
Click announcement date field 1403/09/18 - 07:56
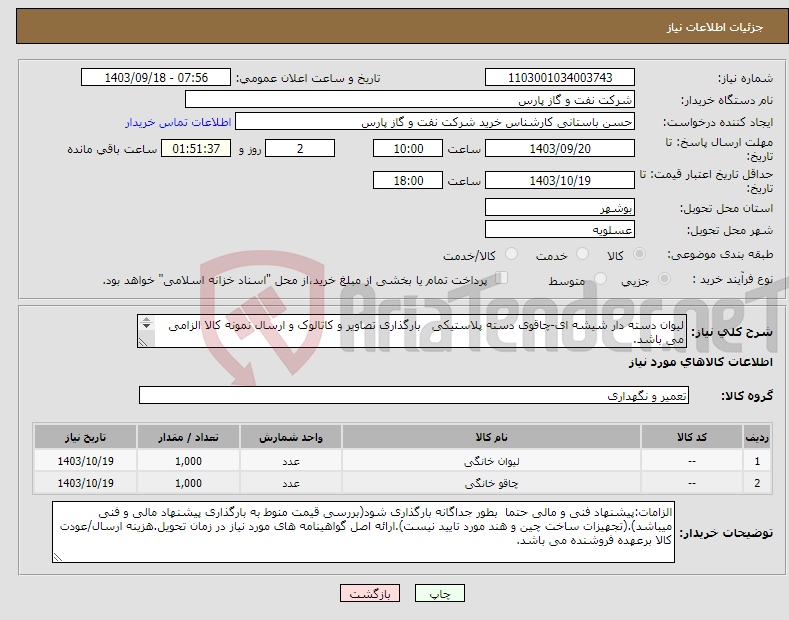[x=156, y=78]
